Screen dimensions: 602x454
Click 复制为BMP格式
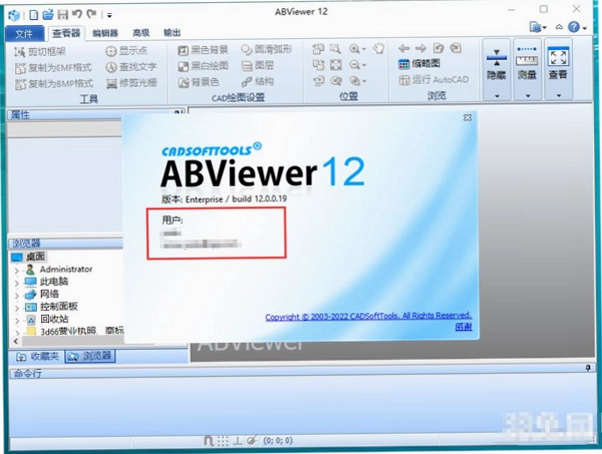54,84
